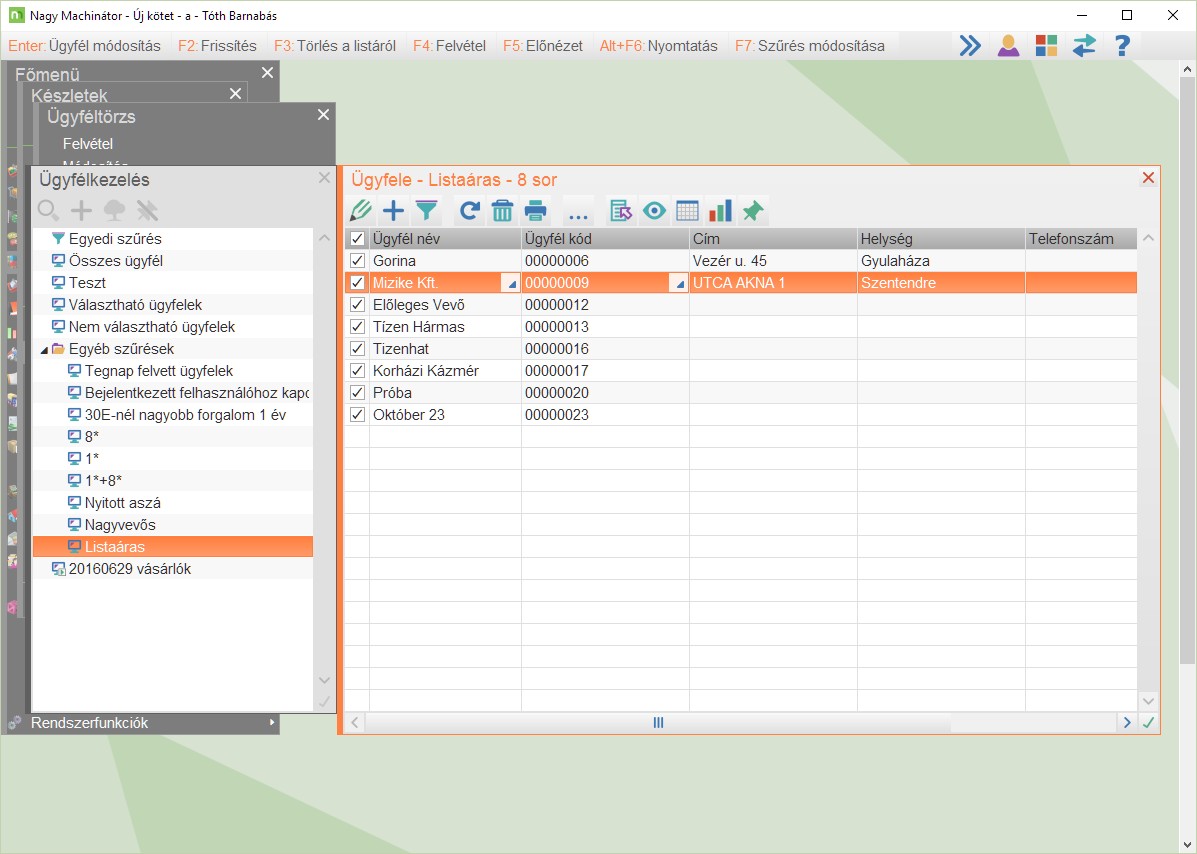Click the printer icon in list toolbar
Viewport: 1197px width, 854px height.
537,211
